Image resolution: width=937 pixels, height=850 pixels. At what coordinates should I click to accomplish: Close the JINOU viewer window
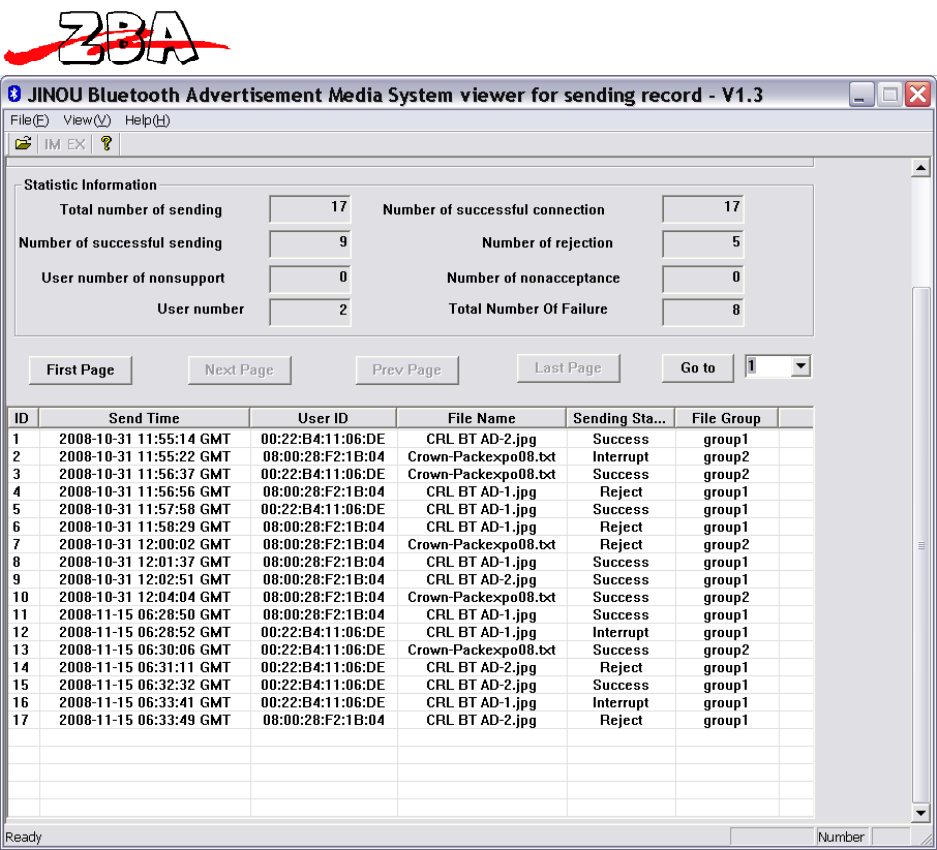coord(918,94)
